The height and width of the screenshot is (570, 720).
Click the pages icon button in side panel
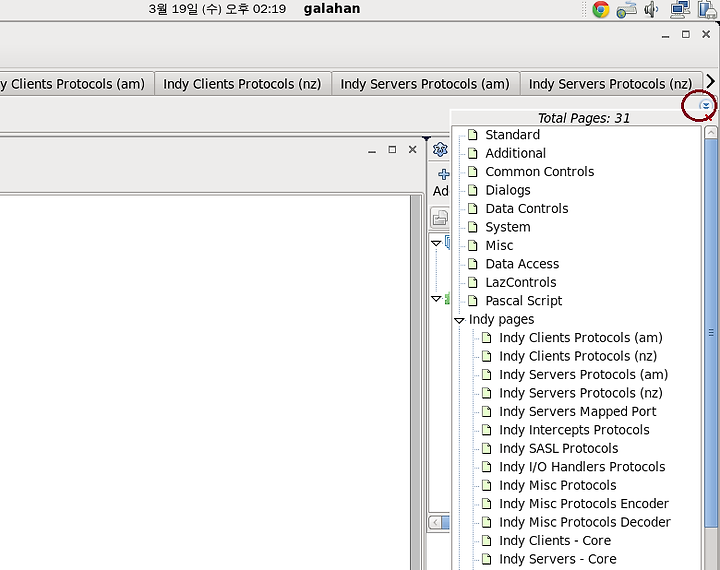coord(440,218)
